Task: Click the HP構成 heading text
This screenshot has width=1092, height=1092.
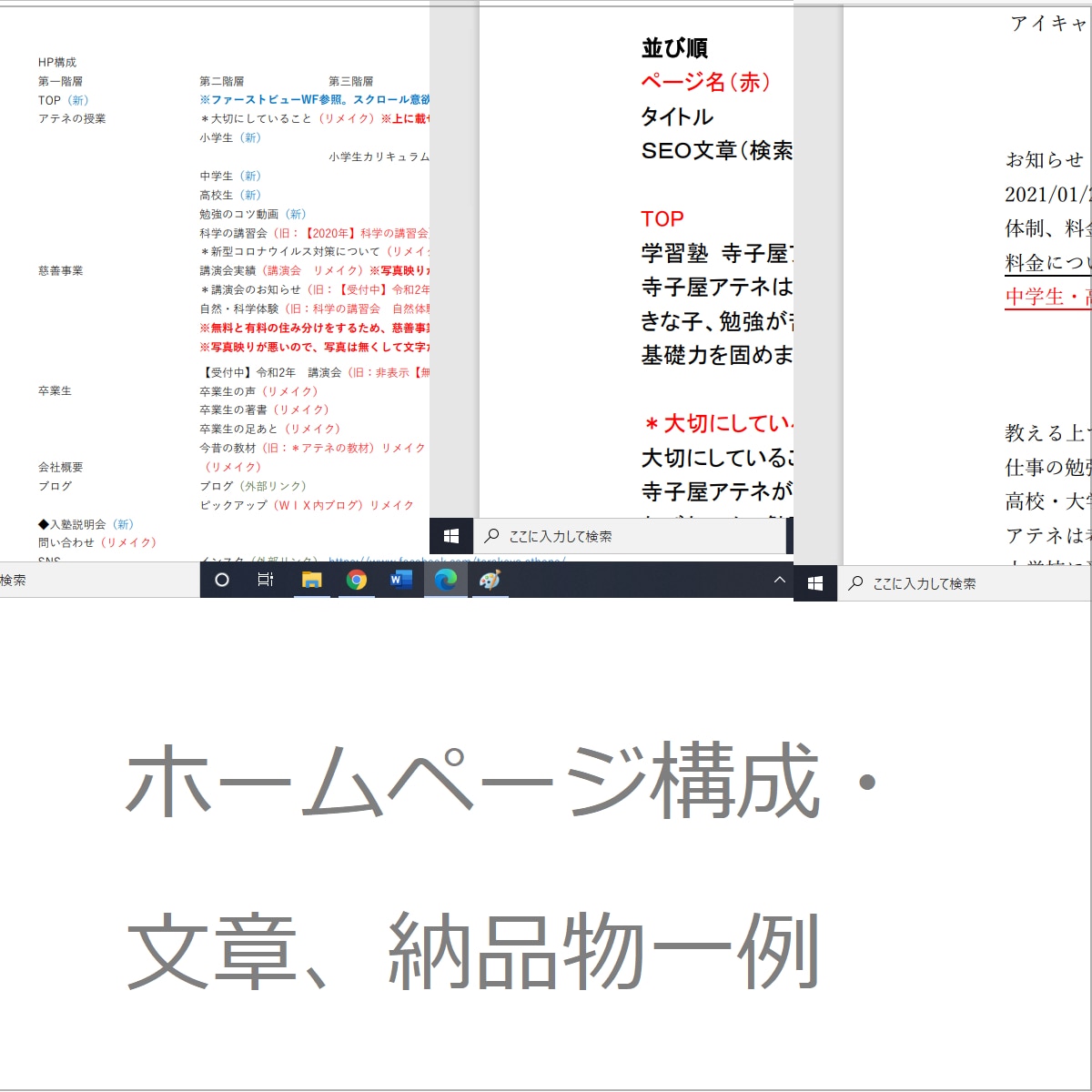Action: click(x=57, y=62)
